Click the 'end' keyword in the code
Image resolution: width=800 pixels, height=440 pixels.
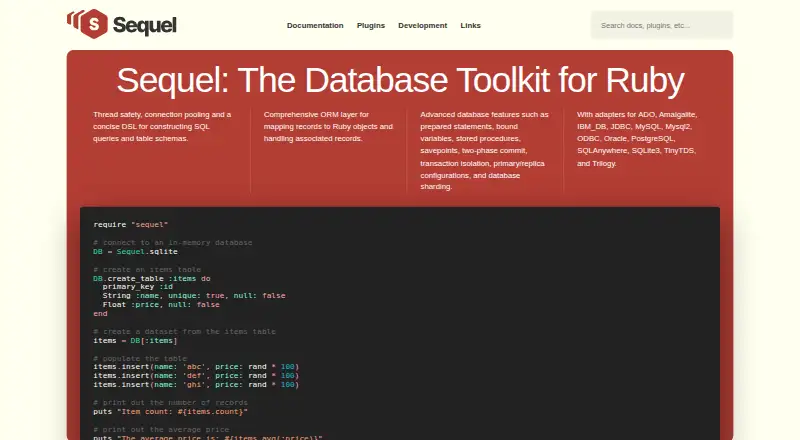(100, 313)
